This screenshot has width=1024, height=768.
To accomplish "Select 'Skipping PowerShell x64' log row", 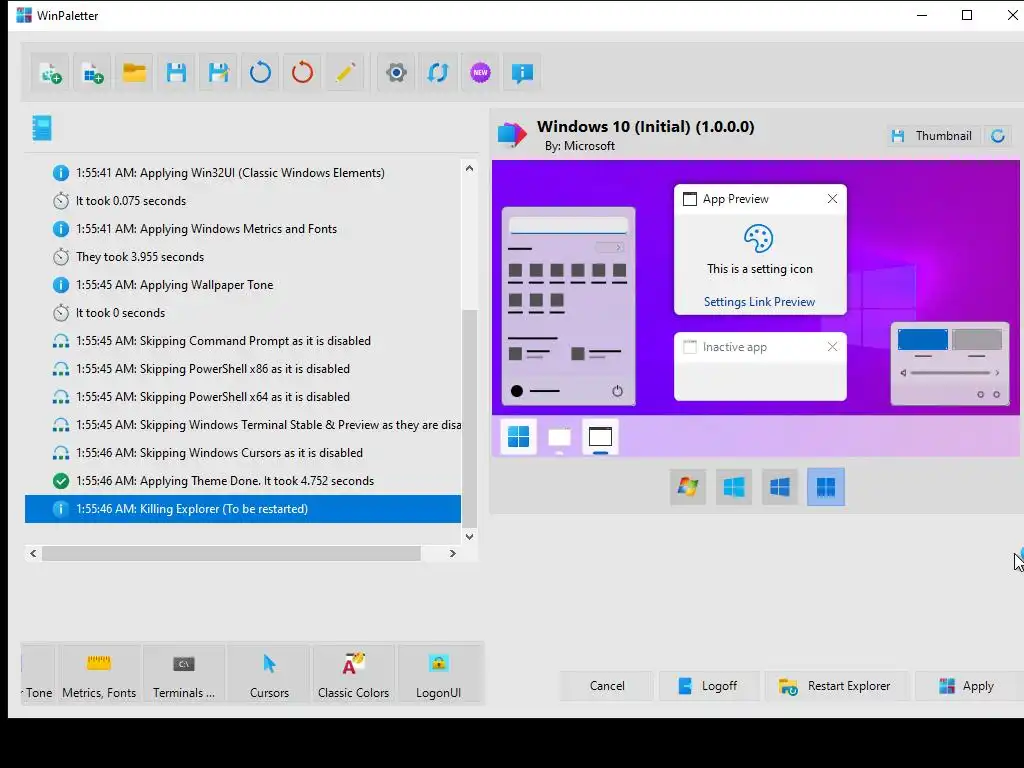I will tap(243, 397).
